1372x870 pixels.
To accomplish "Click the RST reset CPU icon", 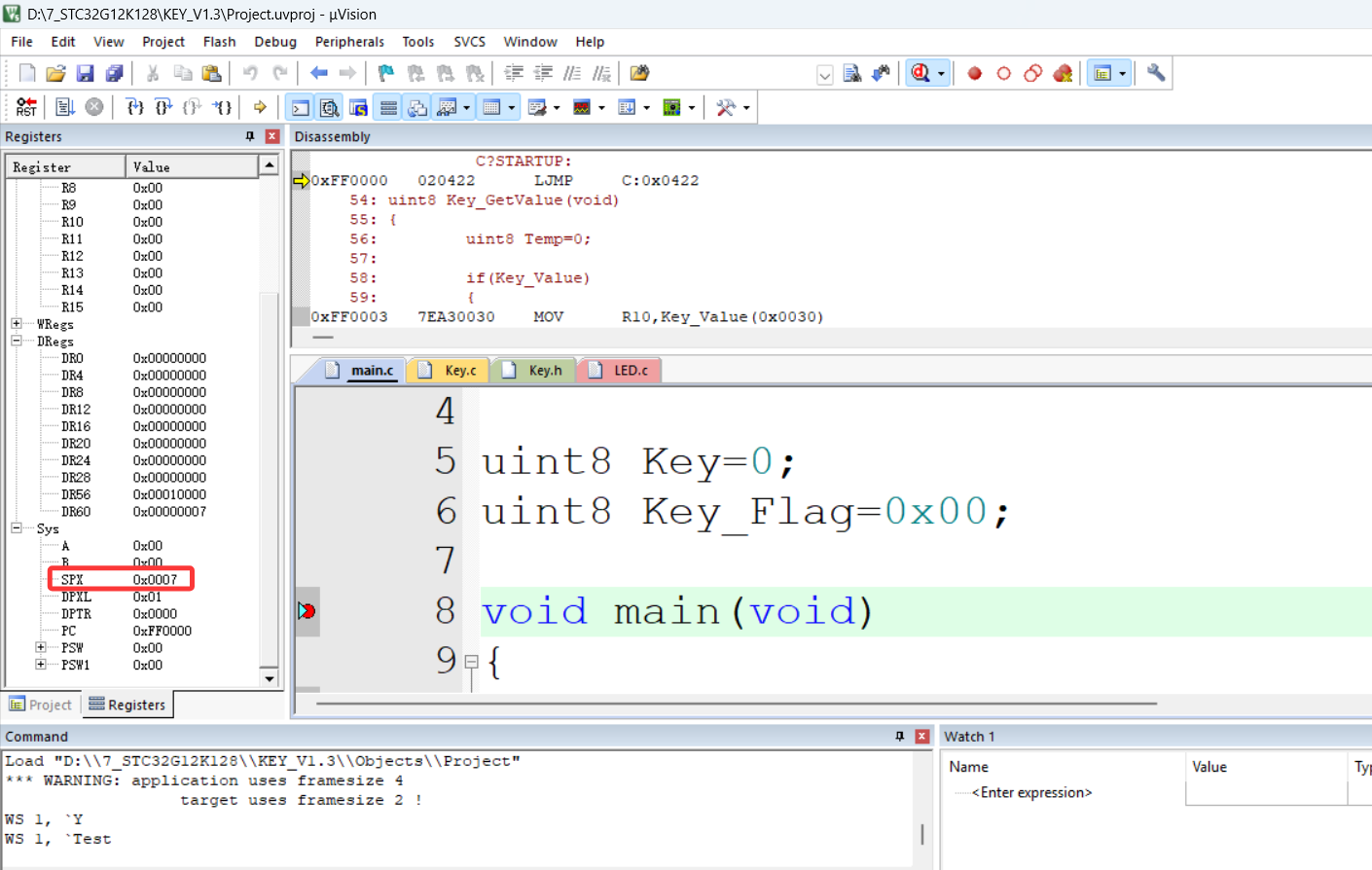I will pos(26,107).
